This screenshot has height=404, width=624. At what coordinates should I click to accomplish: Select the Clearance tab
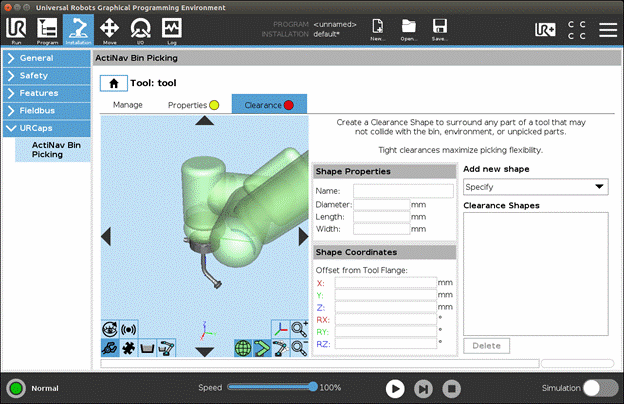coord(269,104)
